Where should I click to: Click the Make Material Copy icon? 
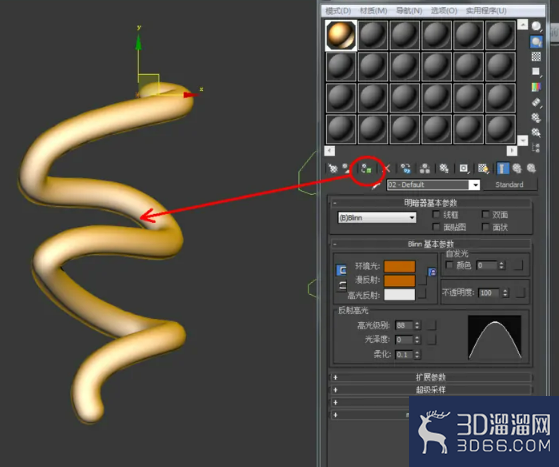coord(405,168)
